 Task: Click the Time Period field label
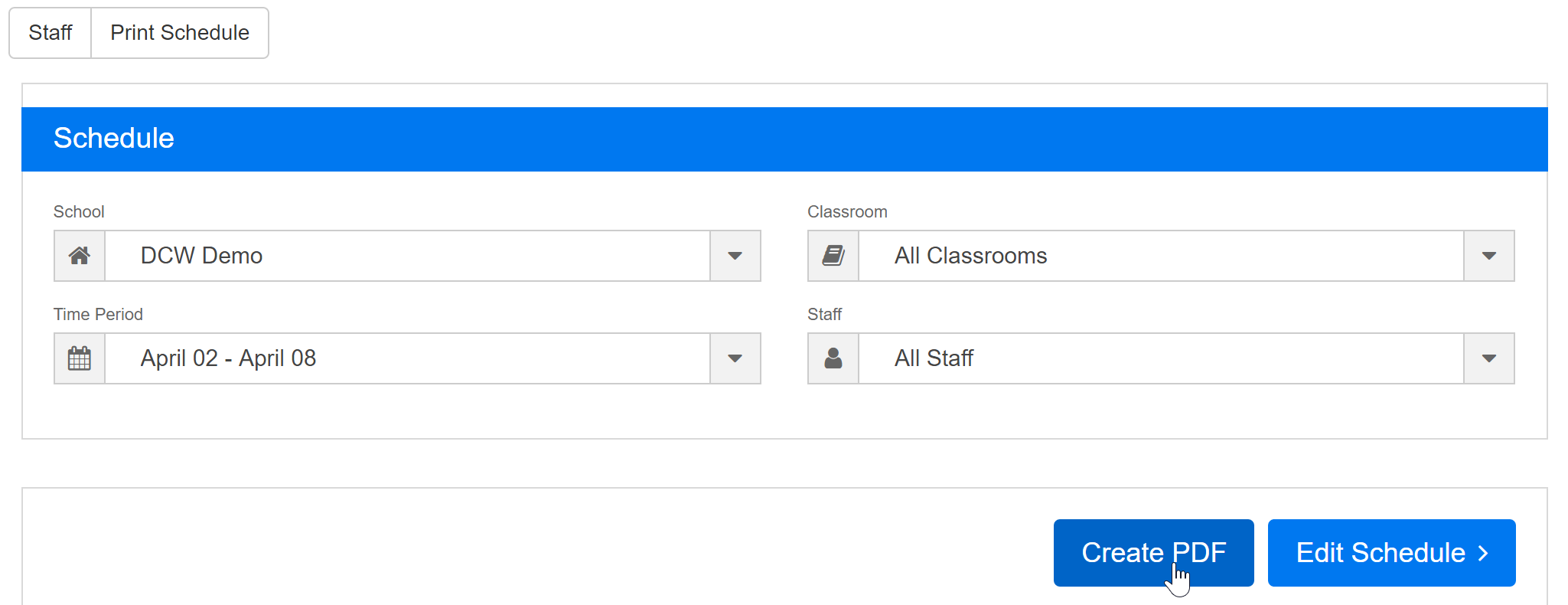[x=98, y=315]
